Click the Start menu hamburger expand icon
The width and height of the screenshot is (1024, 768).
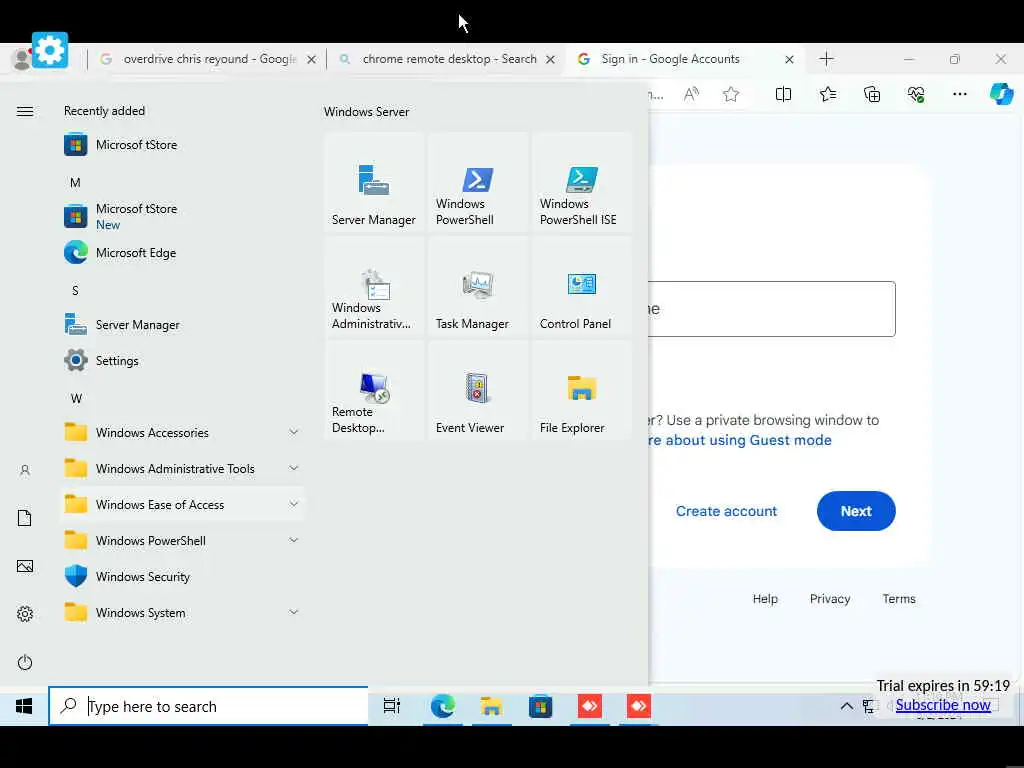click(x=25, y=112)
